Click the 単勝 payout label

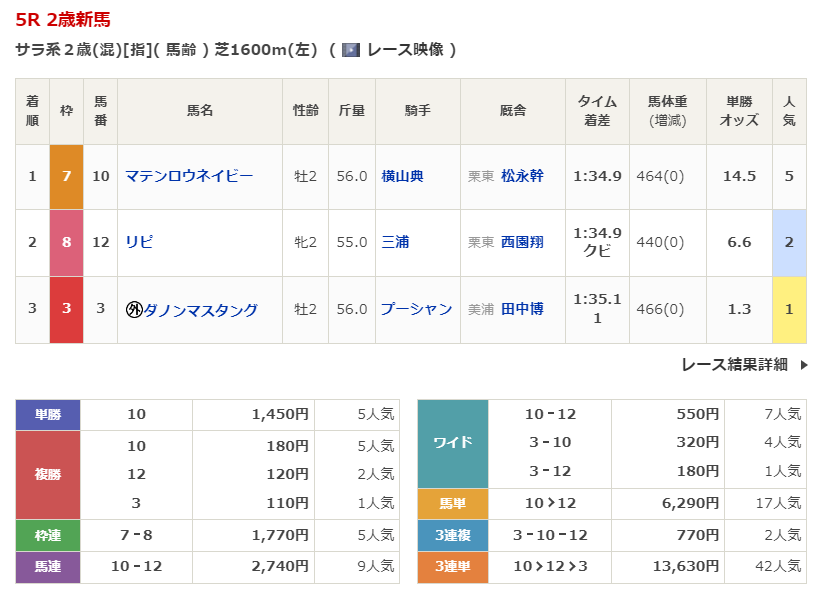[x=48, y=414]
